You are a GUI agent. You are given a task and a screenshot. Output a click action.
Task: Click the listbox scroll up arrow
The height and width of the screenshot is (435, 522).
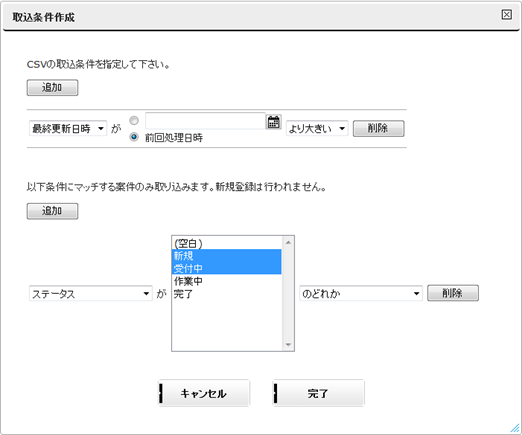[288, 242]
